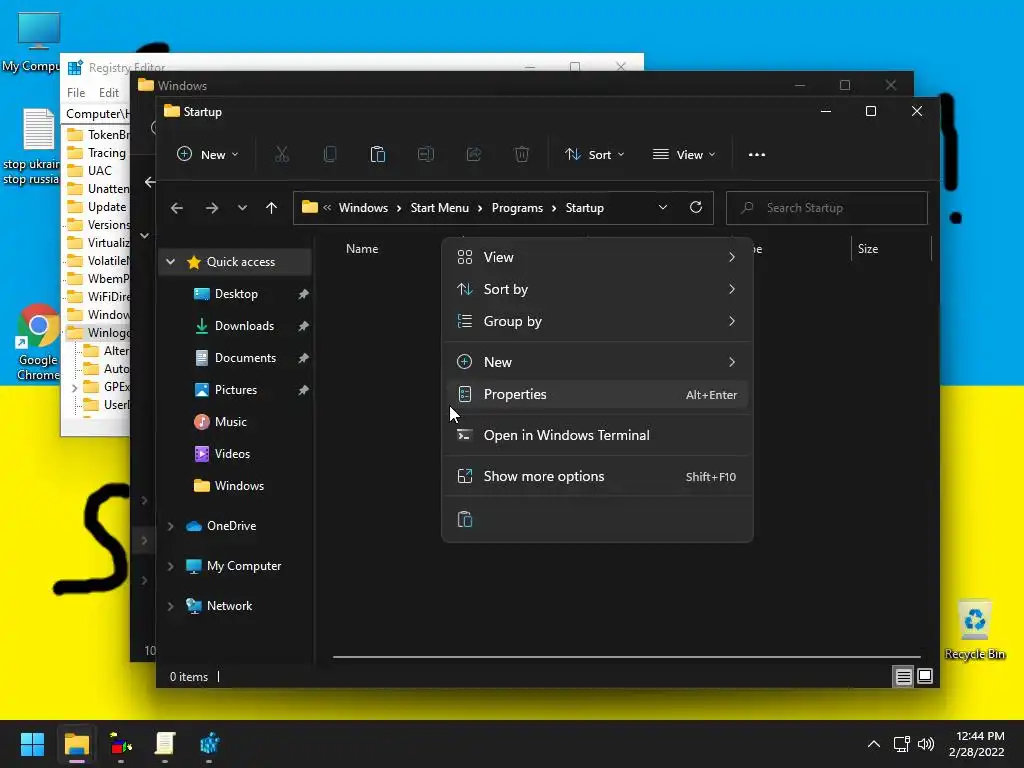
Task: Switch to details view icon in status bar
Action: tap(903, 677)
